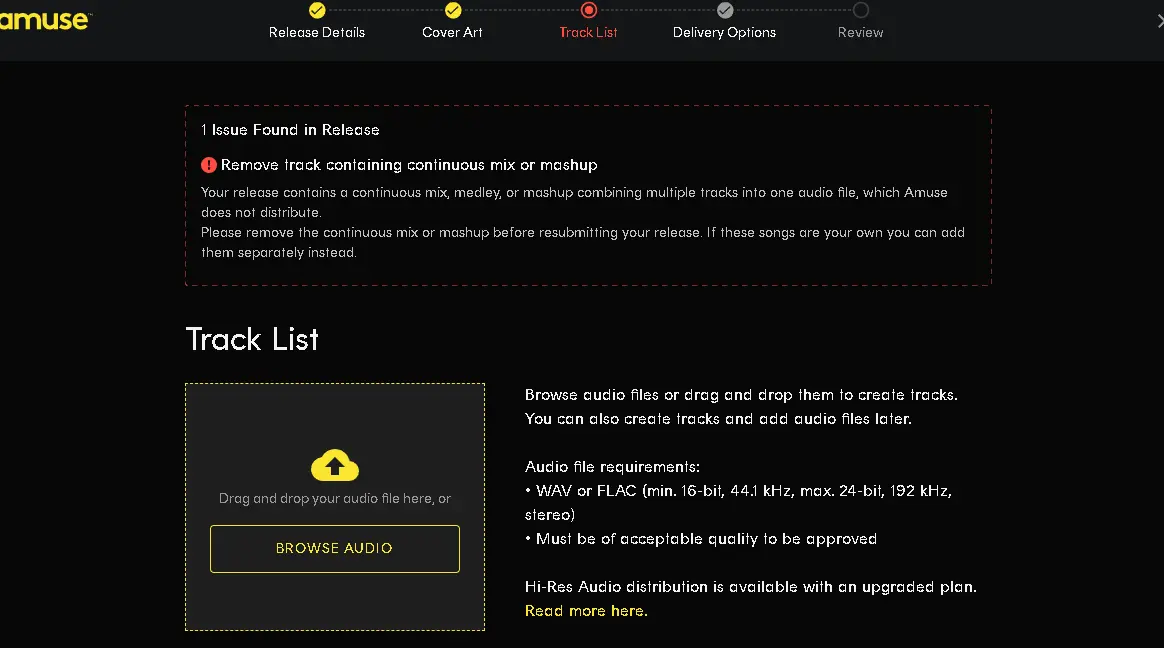This screenshot has height=648, width=1164.
Task: Click the Review step circle icon
Action: click(x=861, y=10)
